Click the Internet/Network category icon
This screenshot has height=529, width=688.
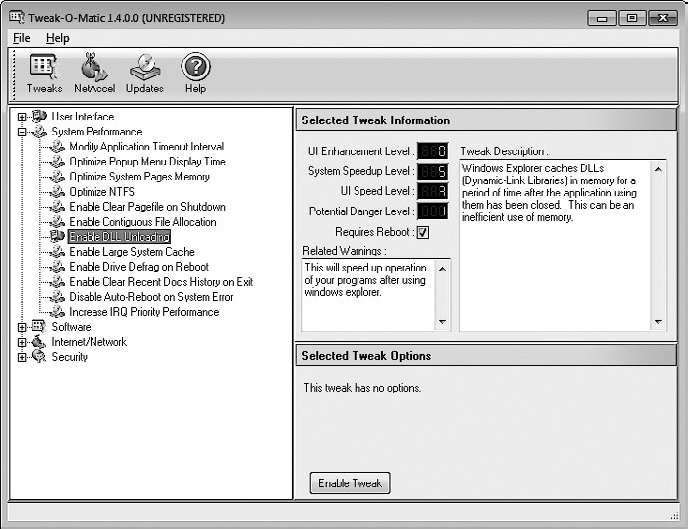[x=39, y=341]
